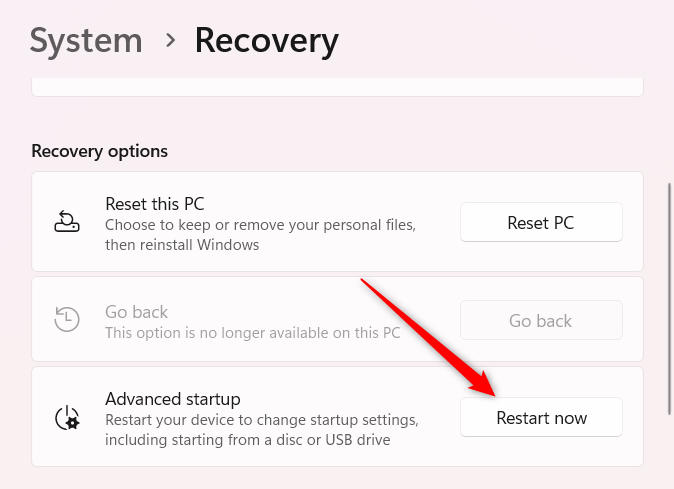Image resolution: width=674 pixels, height=489 pixels.
Task: Click the Reset this PC icon
Action: [x=67, y=222]
